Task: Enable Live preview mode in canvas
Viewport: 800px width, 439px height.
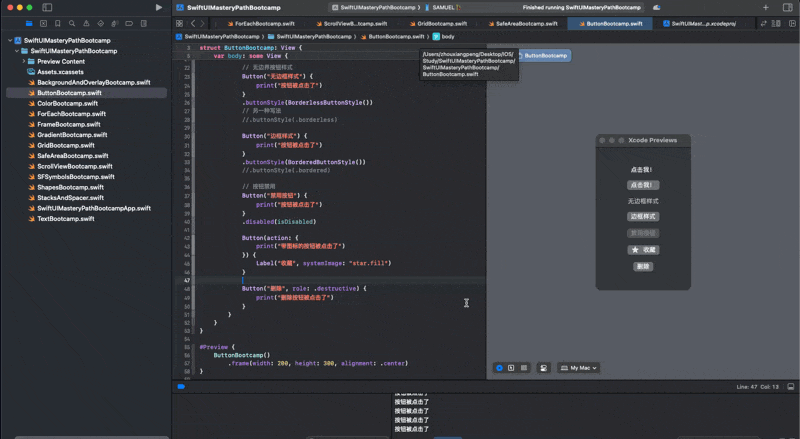Action: click(x=499, y=368)
